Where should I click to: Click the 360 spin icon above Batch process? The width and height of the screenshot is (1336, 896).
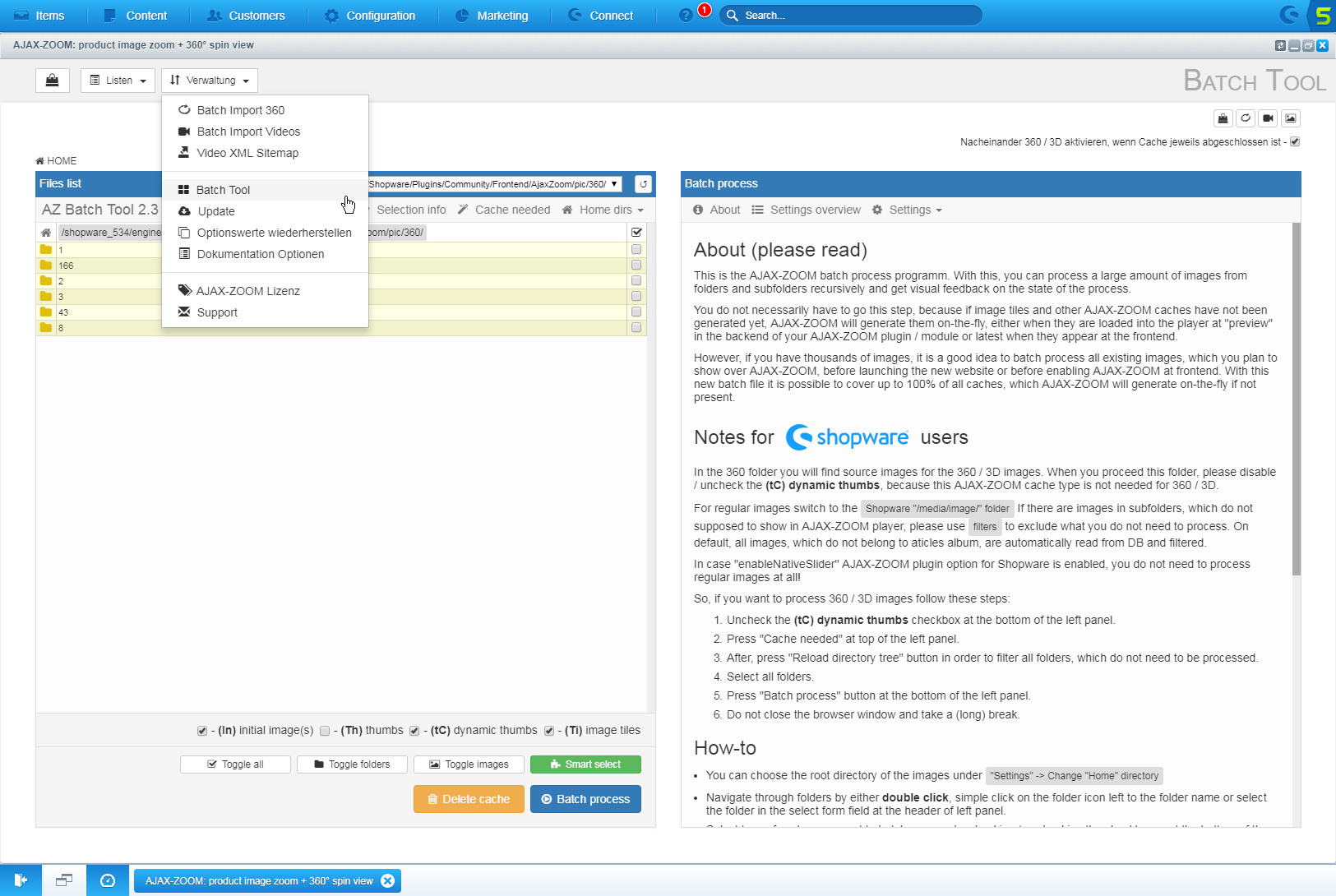(x=1246, y=118)
